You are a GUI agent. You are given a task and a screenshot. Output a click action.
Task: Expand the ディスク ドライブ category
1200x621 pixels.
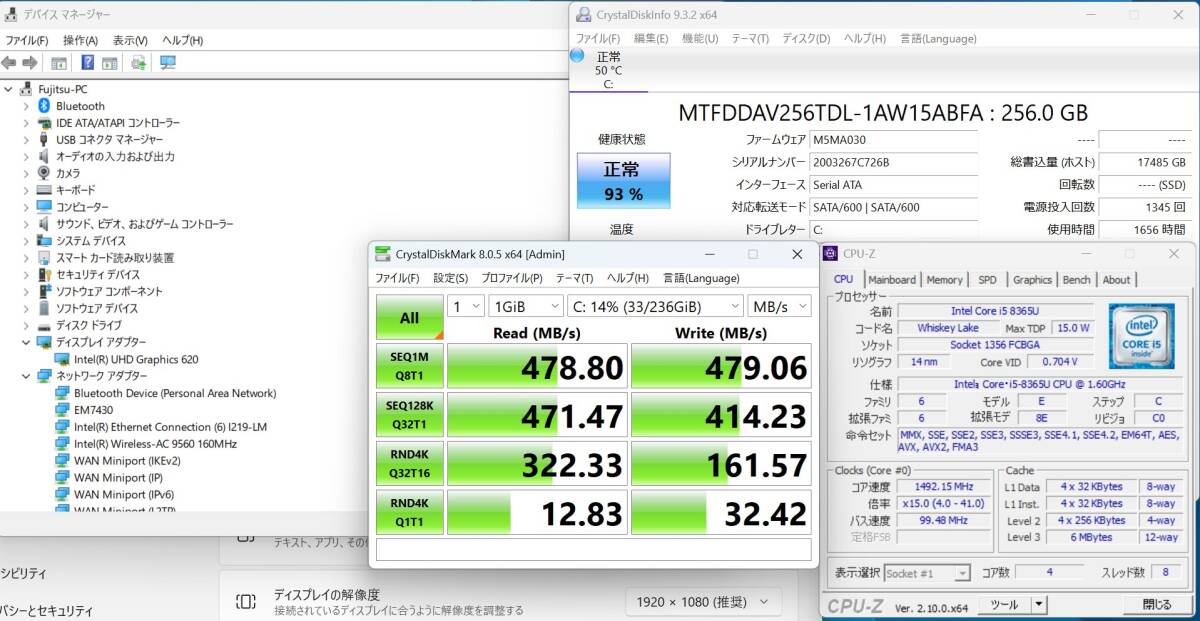coord(26,325)
